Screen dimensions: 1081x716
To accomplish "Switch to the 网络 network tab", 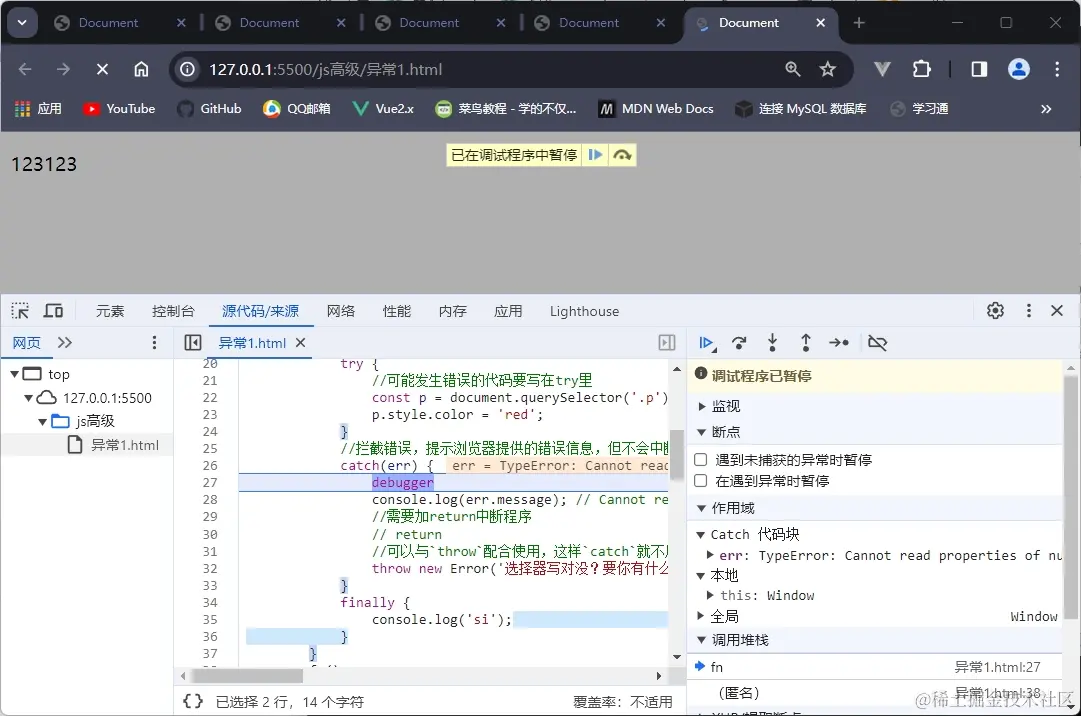I will pyautogui.click(x=341, y=311).
